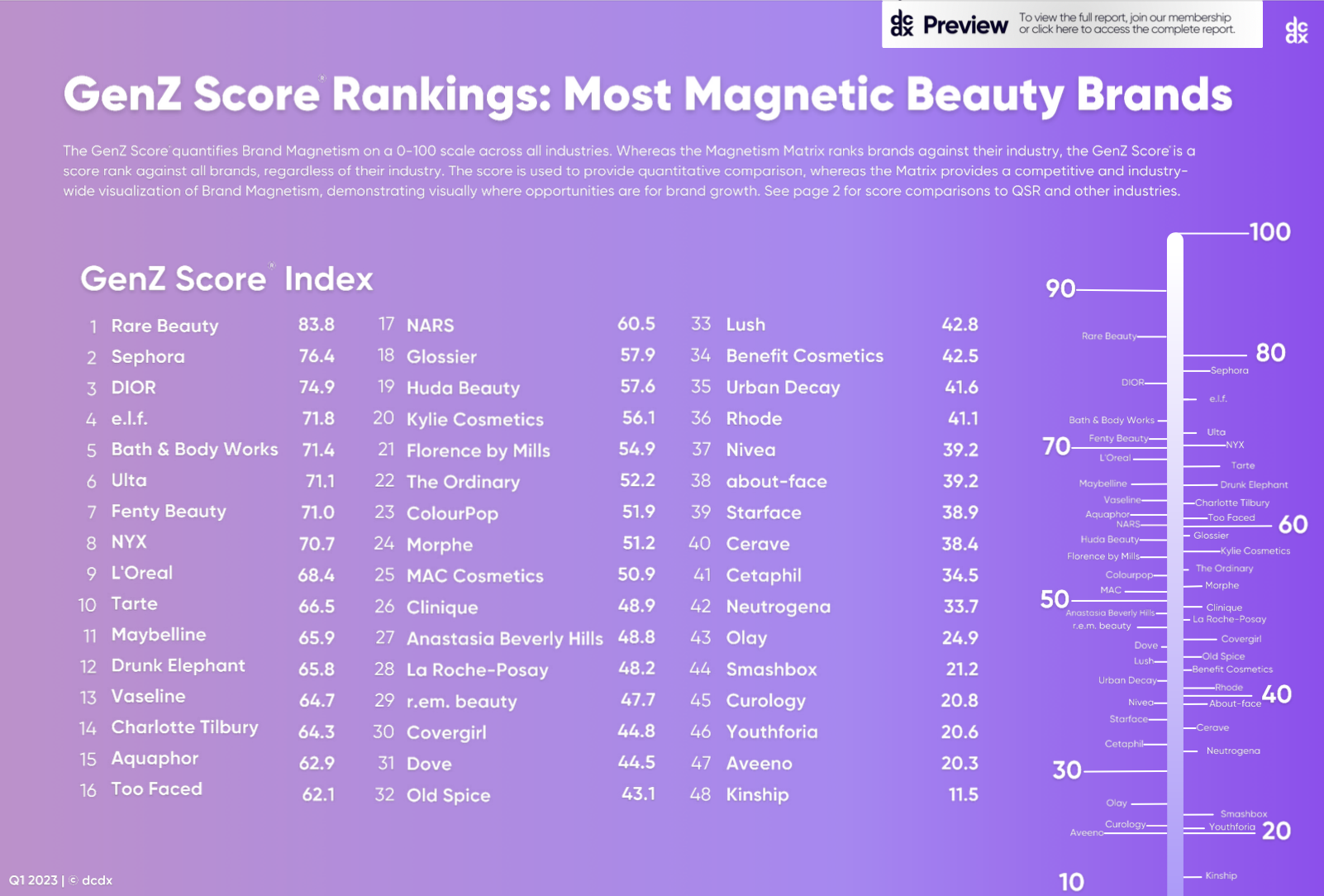Click the dcdx logo in the Preview banner
The image size is (1324, 896).
(902, 24)
